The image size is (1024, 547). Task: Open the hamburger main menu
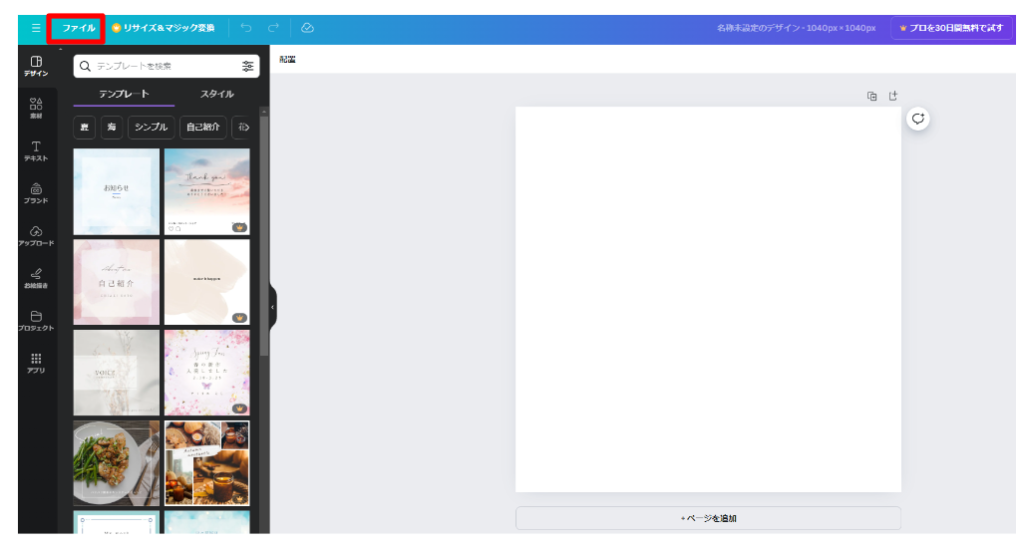[36, 28]
